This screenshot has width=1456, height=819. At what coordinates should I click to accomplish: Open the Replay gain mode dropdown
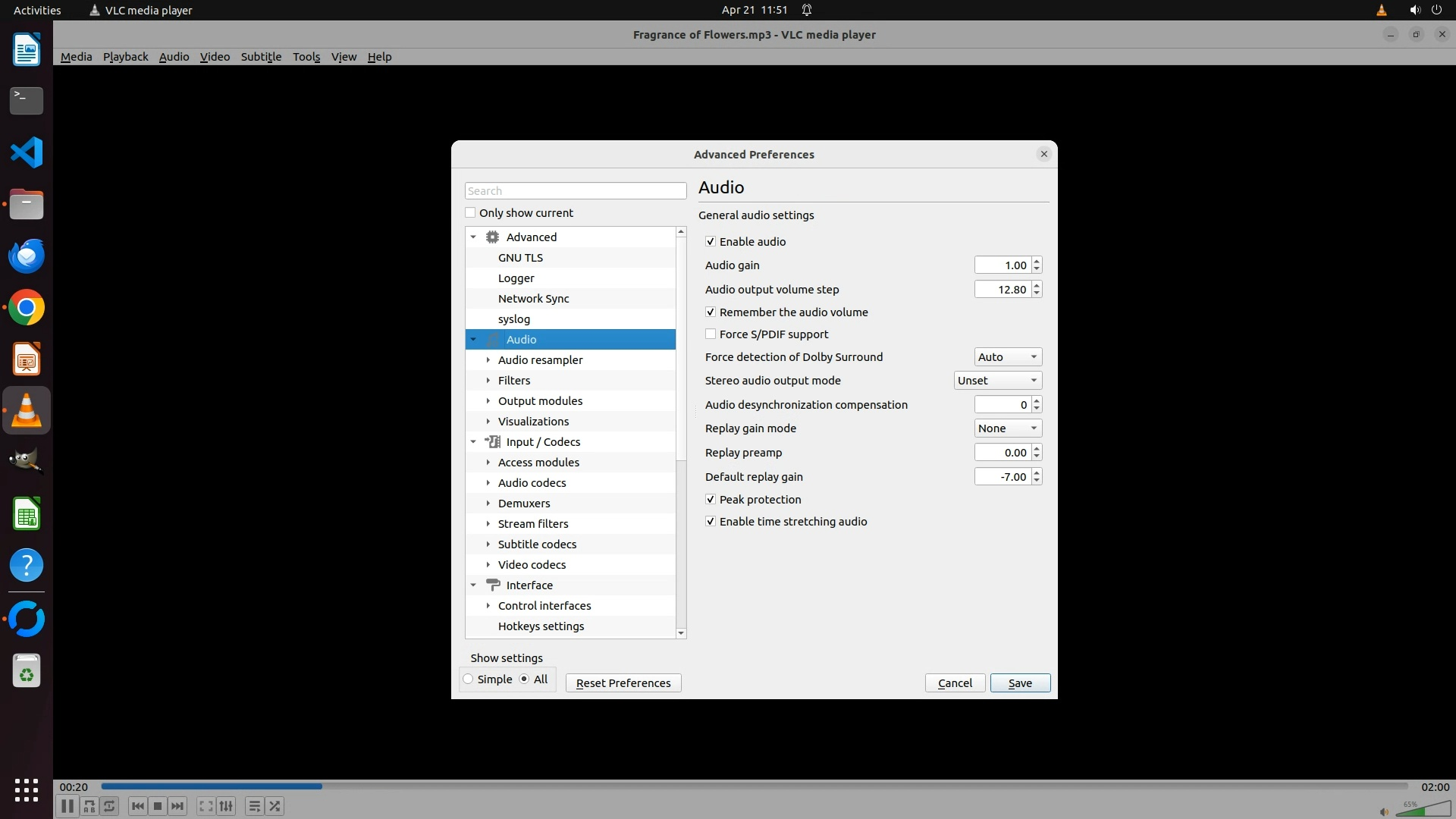[1007, 428]
